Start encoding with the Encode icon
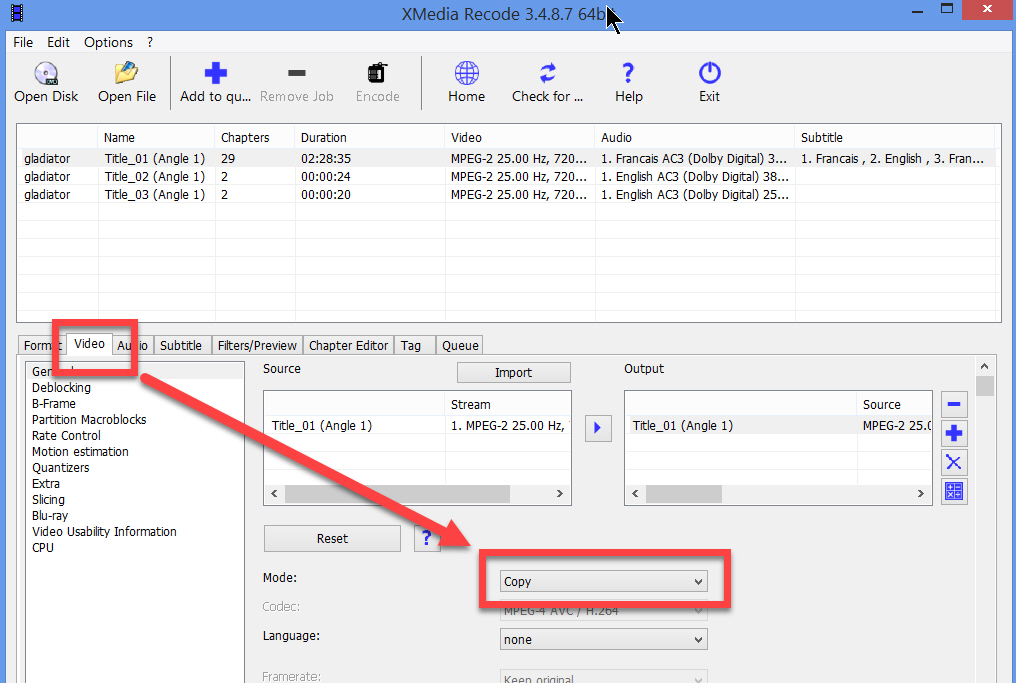Viewport: 1016px width, 683px height. tap(378, 83)
